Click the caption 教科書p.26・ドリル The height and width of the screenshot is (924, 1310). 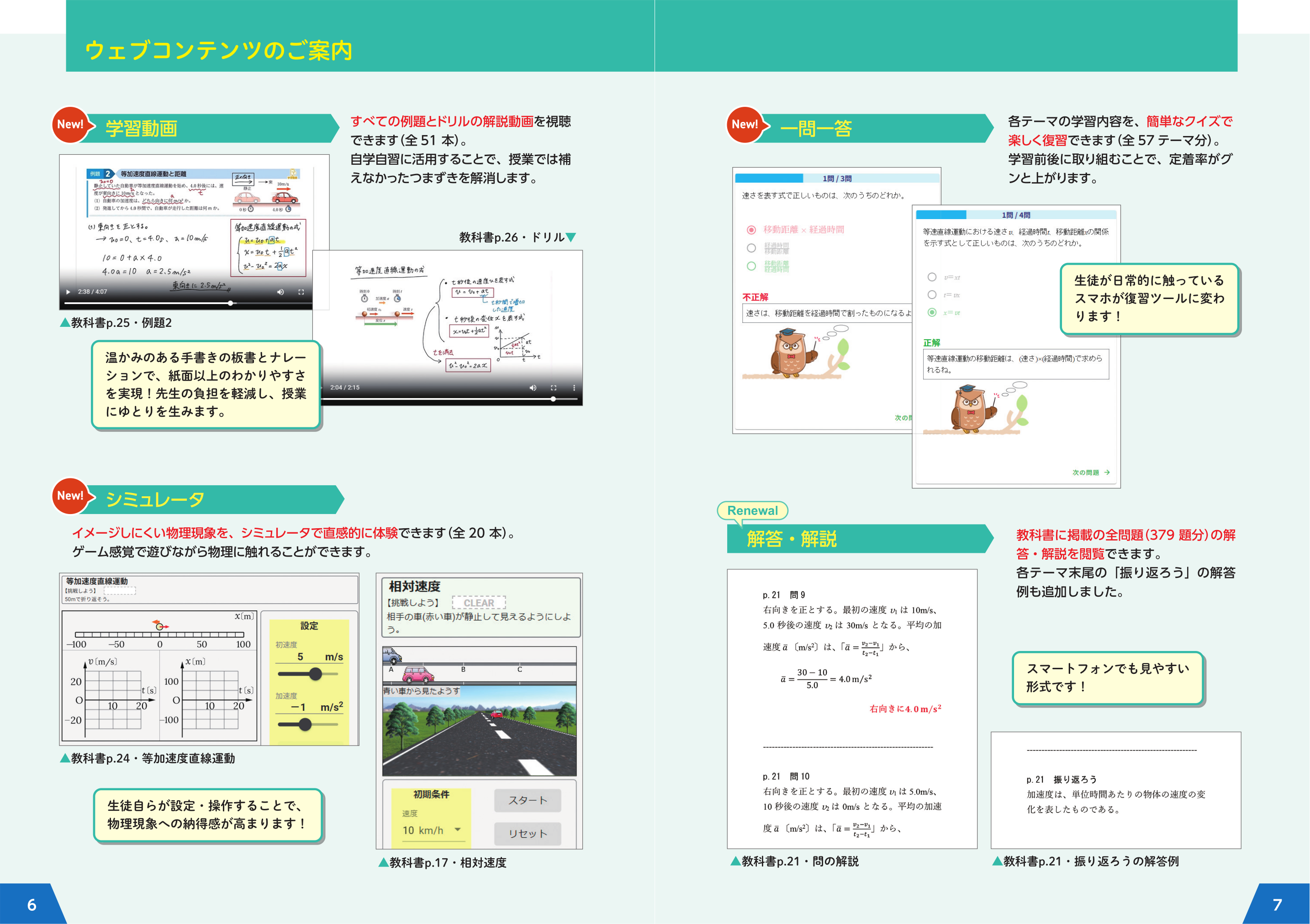coord(518,237)
